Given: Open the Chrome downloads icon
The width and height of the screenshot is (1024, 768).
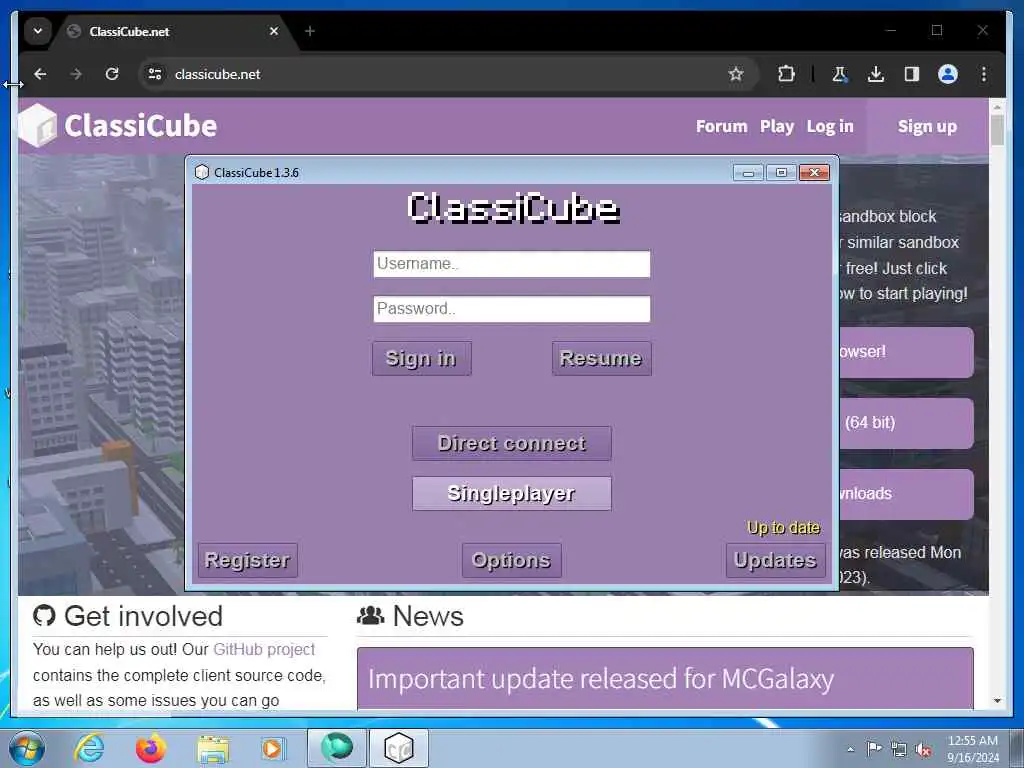Looking at the screenshot, I should pos(876,74).
